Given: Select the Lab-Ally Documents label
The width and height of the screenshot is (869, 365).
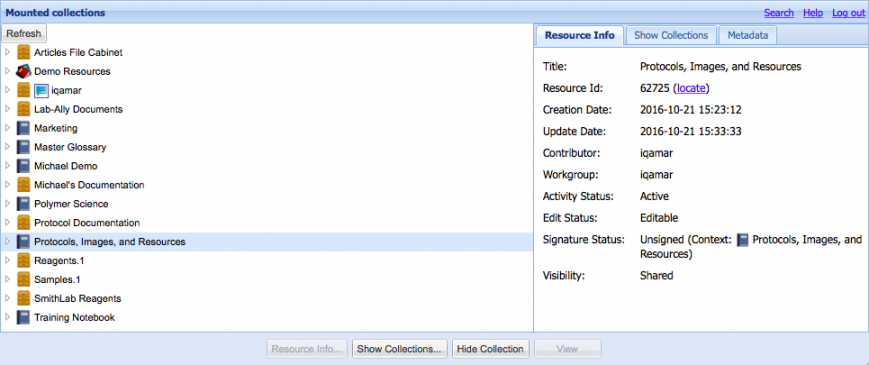Looking at the screenshot, I should point(78,109).
